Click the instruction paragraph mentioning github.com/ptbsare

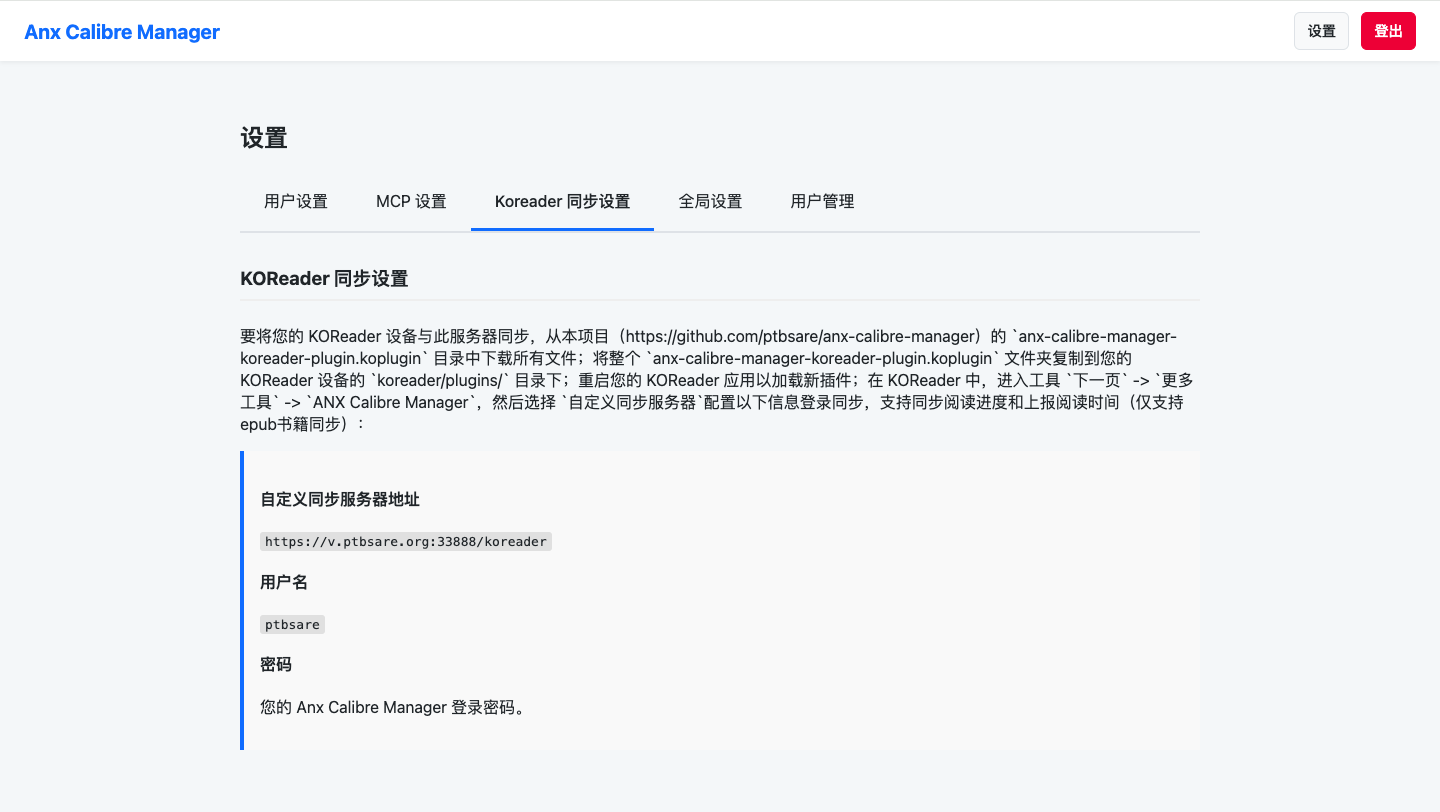719,380
